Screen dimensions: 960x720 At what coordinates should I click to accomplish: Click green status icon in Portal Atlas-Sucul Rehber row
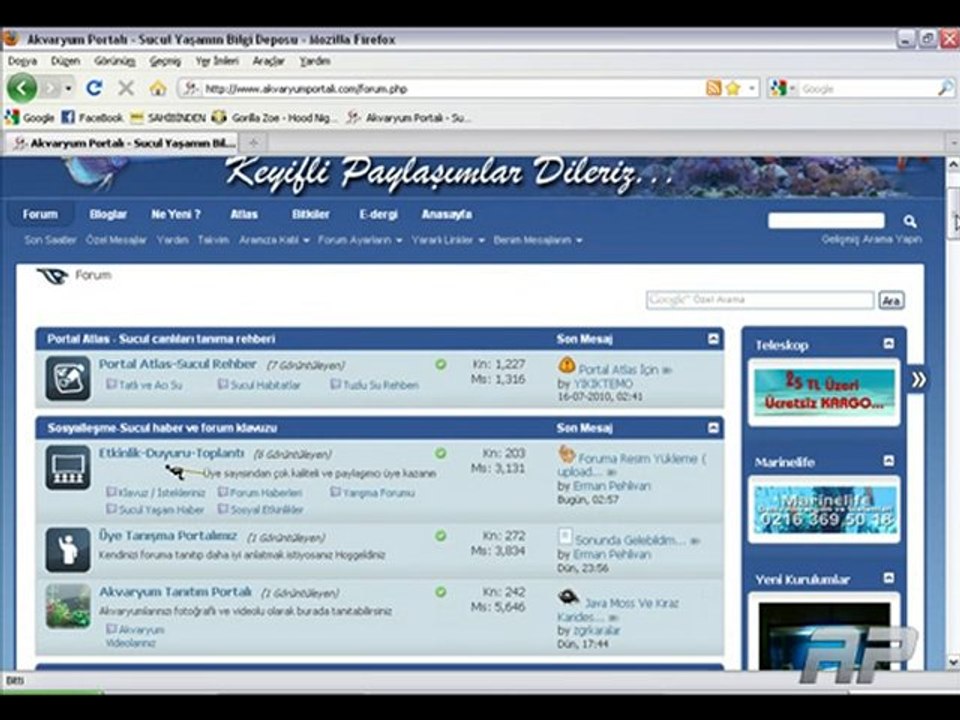pyautogui.click(x=440, y=364)
